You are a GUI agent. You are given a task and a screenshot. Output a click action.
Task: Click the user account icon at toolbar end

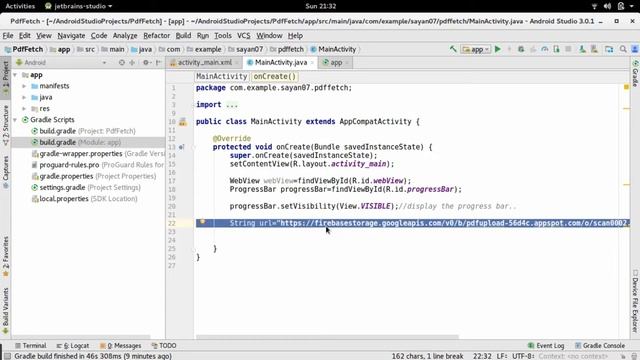635,49
